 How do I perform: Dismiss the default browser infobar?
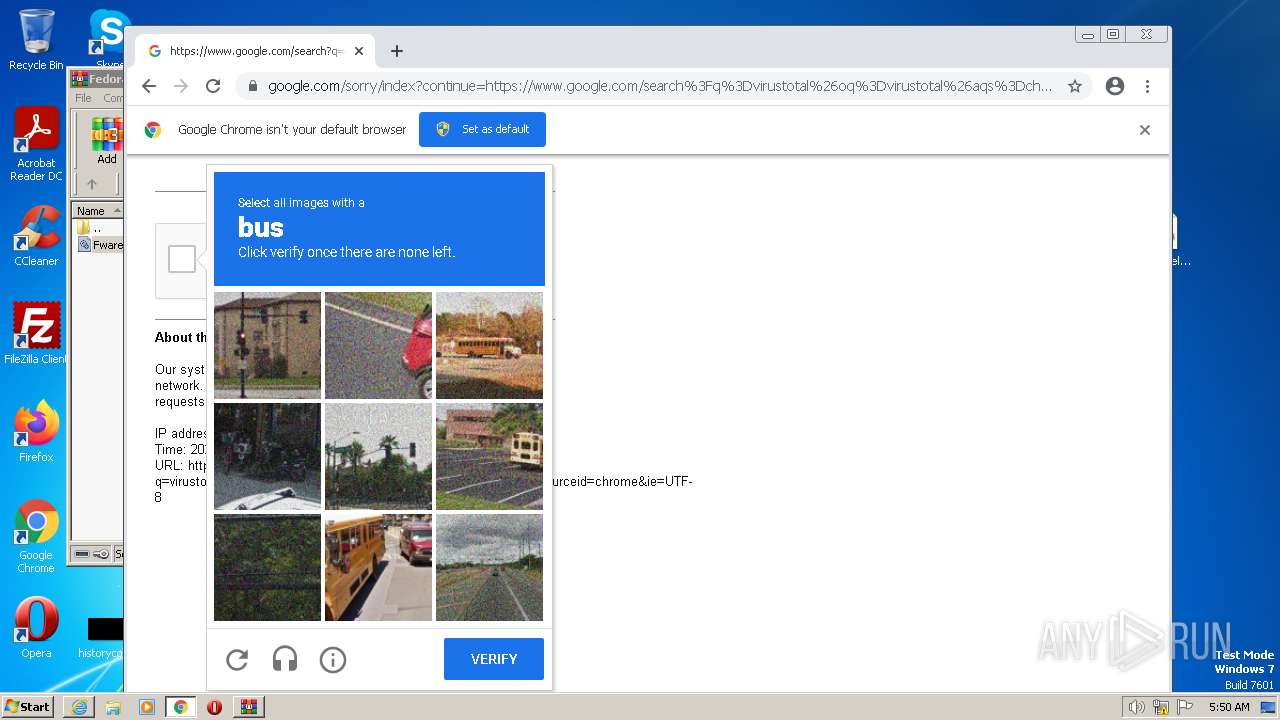(x=1145, y=130)
